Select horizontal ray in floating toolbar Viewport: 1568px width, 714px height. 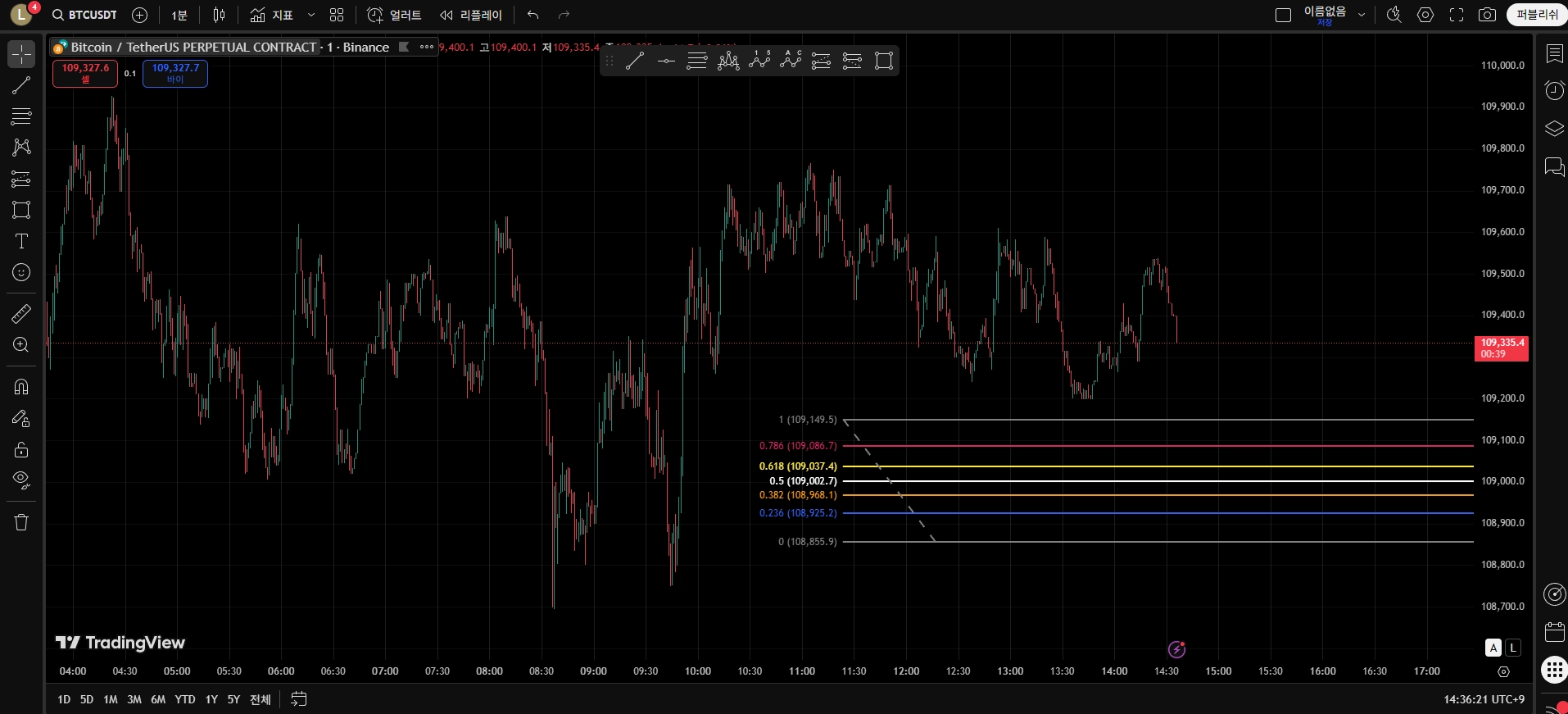pyautogui.click(x=666, y=61)
